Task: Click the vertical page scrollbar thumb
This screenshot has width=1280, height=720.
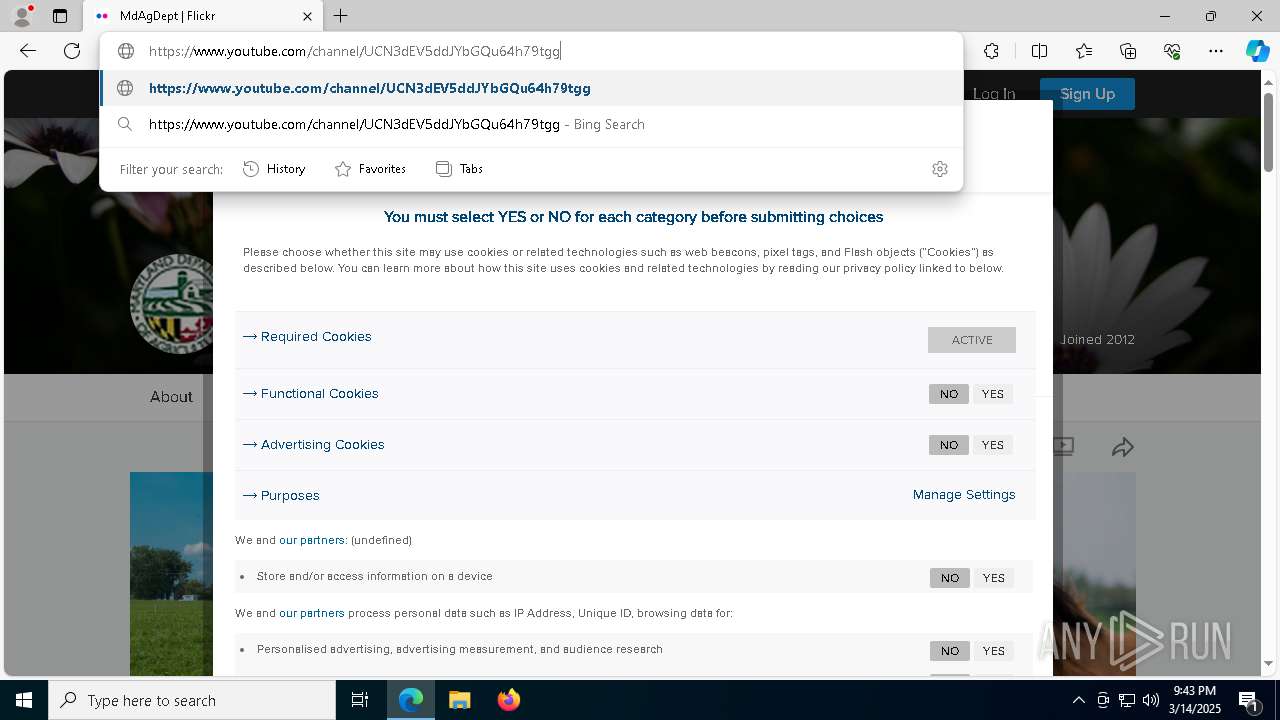Action: pyautogui.click(x=1268, y=131)
